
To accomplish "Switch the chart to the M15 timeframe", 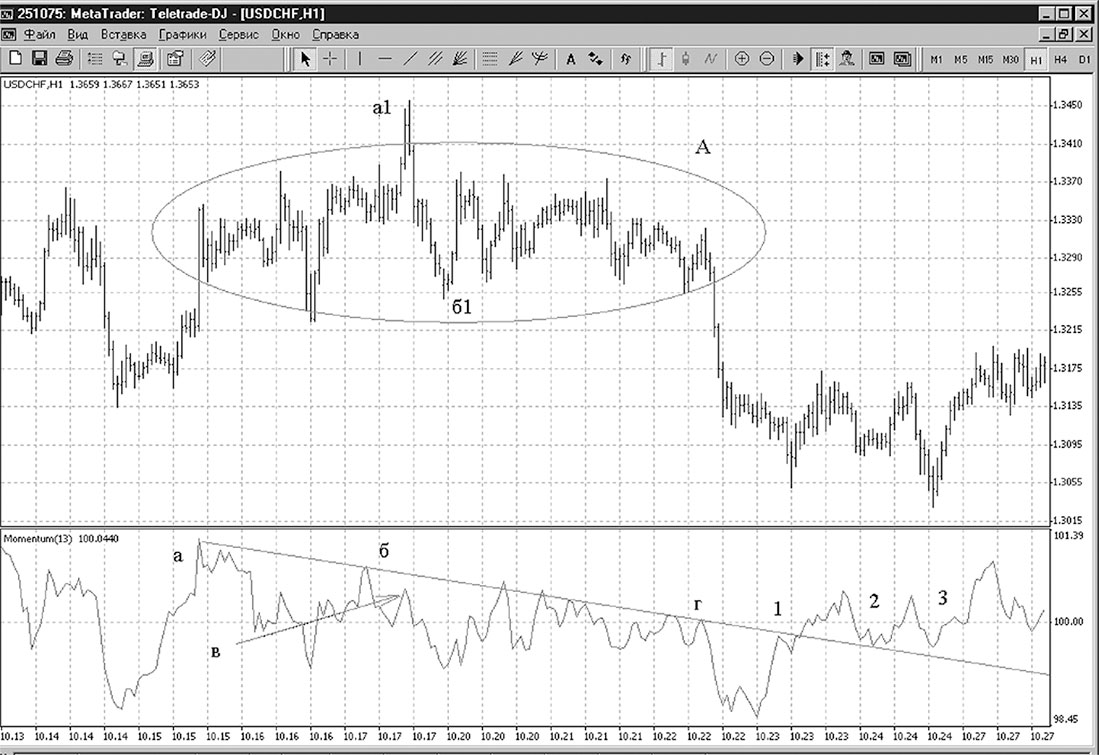I will click(985, 60).
